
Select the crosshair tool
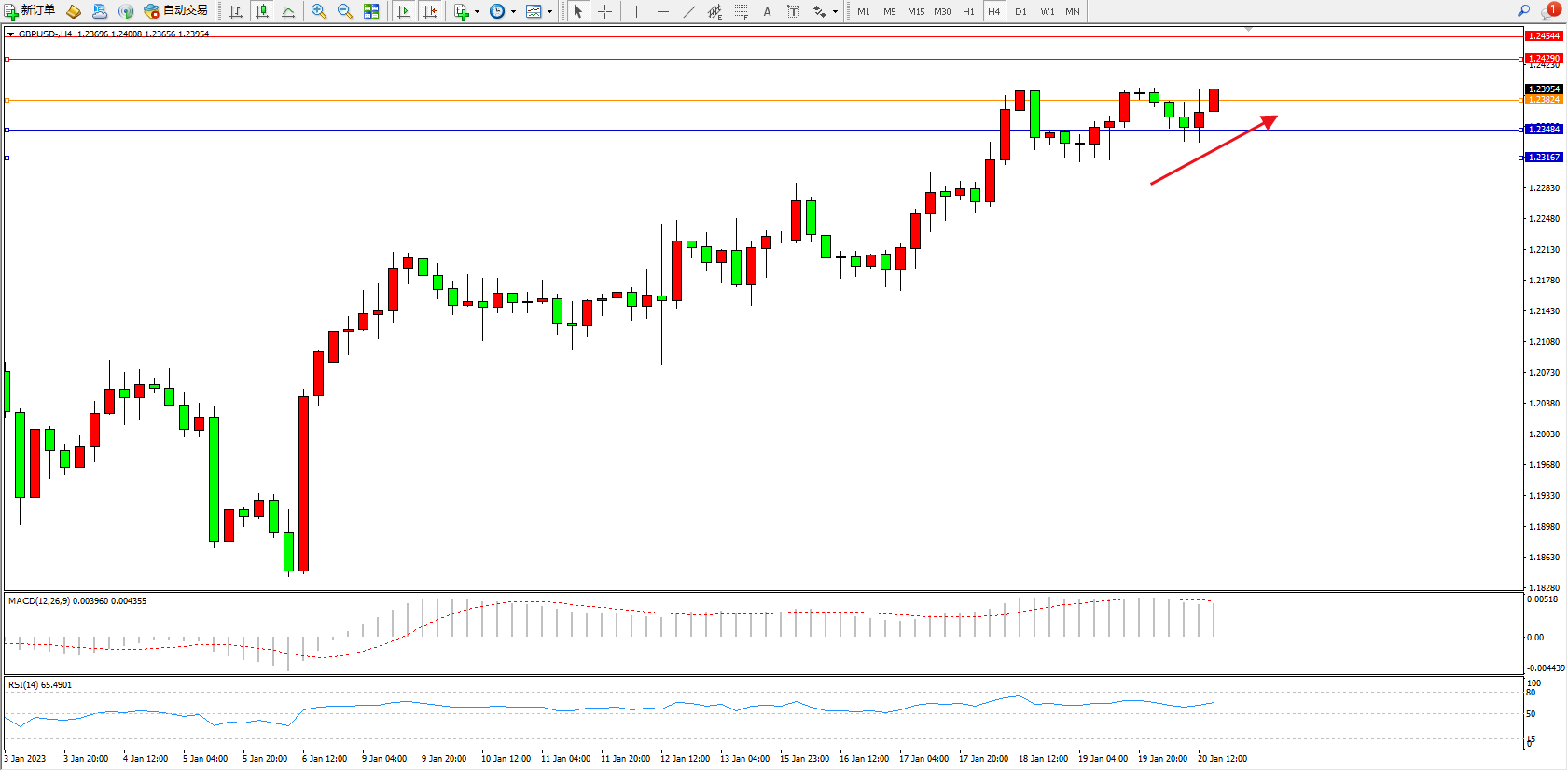tap(604, 11)
